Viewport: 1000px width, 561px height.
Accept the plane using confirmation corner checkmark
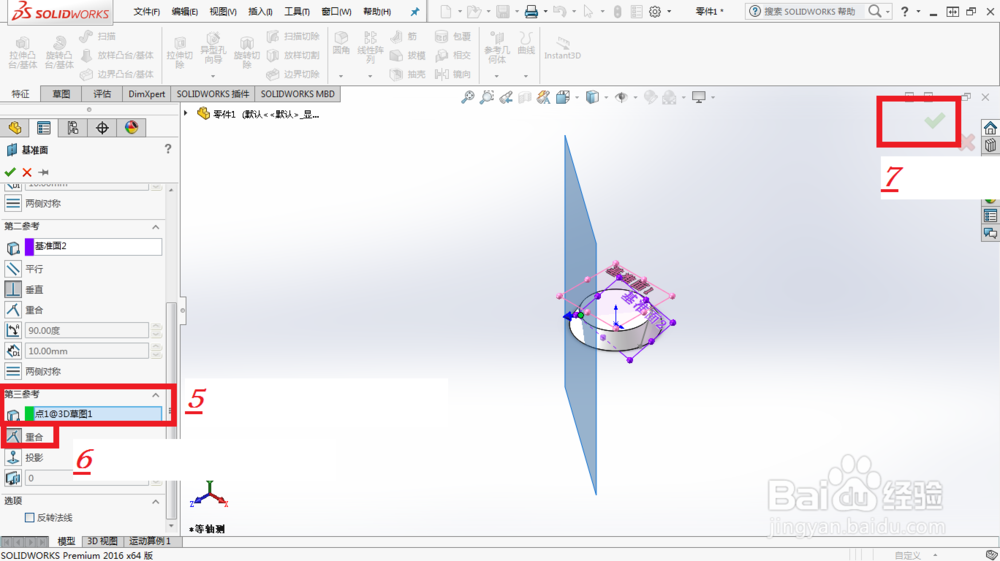[x=935, y=120]
